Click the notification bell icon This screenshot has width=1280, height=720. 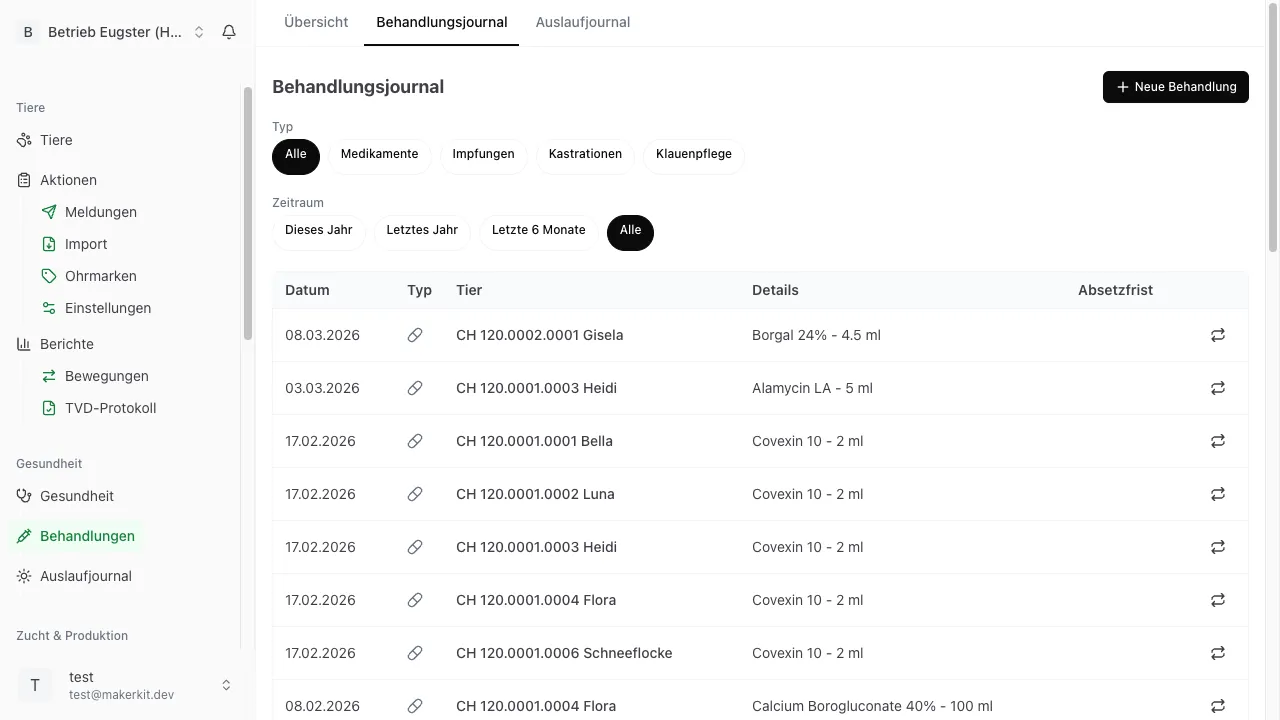(229, 32)
